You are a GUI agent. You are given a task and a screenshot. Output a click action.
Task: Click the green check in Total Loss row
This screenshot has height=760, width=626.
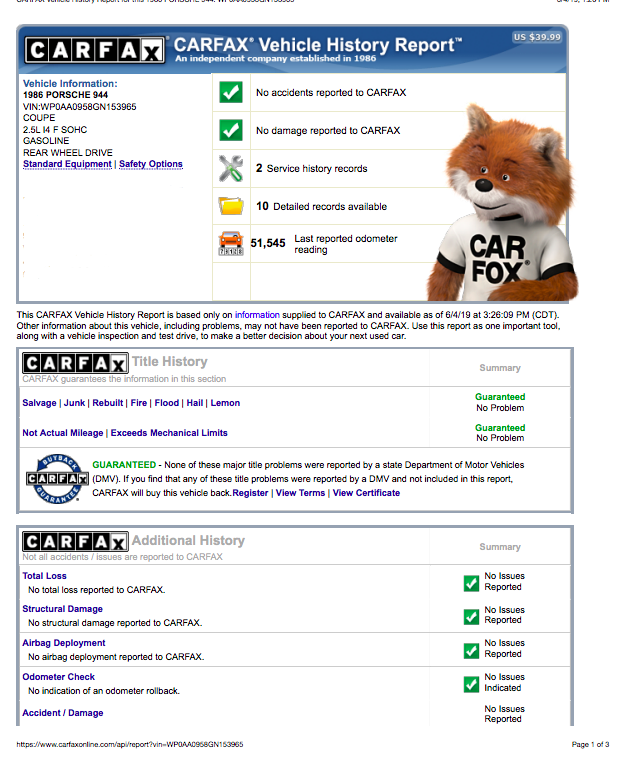(x=471, y=583)
